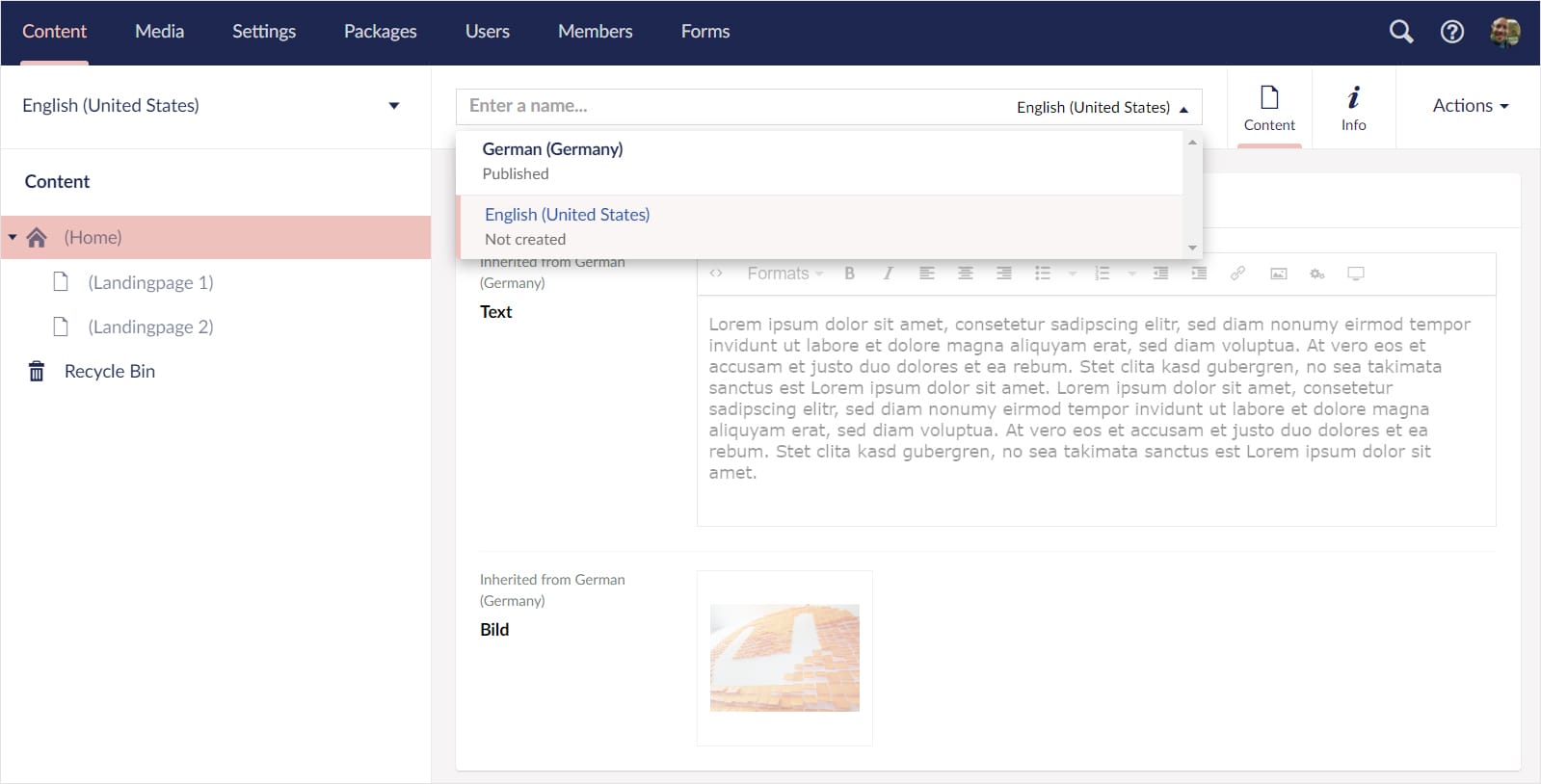Select Landingpage 2 in content tree
The height and width of the screenshot is (784, 1541).
click(150, 327)
